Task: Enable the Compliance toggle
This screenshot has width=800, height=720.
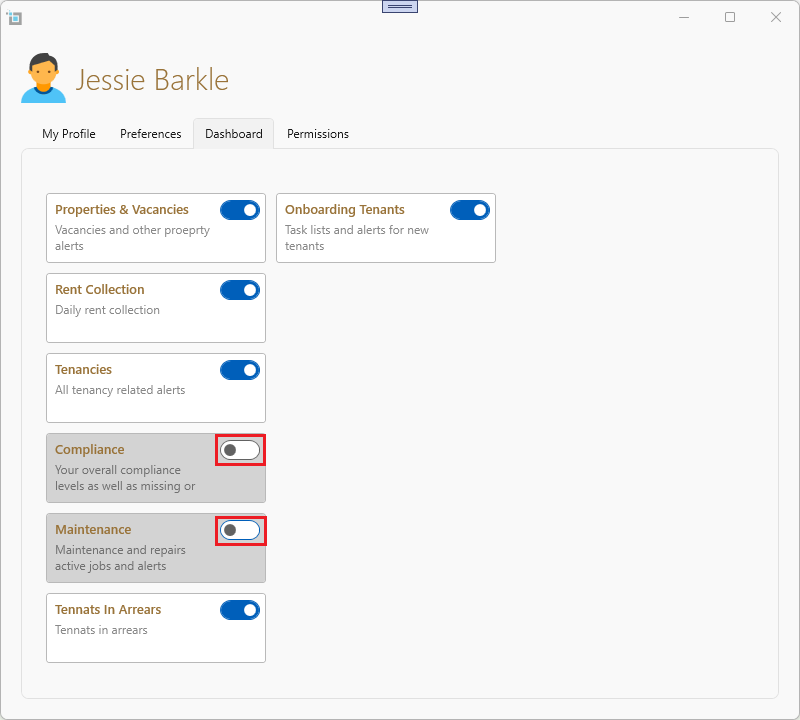Action: [240, 450]
